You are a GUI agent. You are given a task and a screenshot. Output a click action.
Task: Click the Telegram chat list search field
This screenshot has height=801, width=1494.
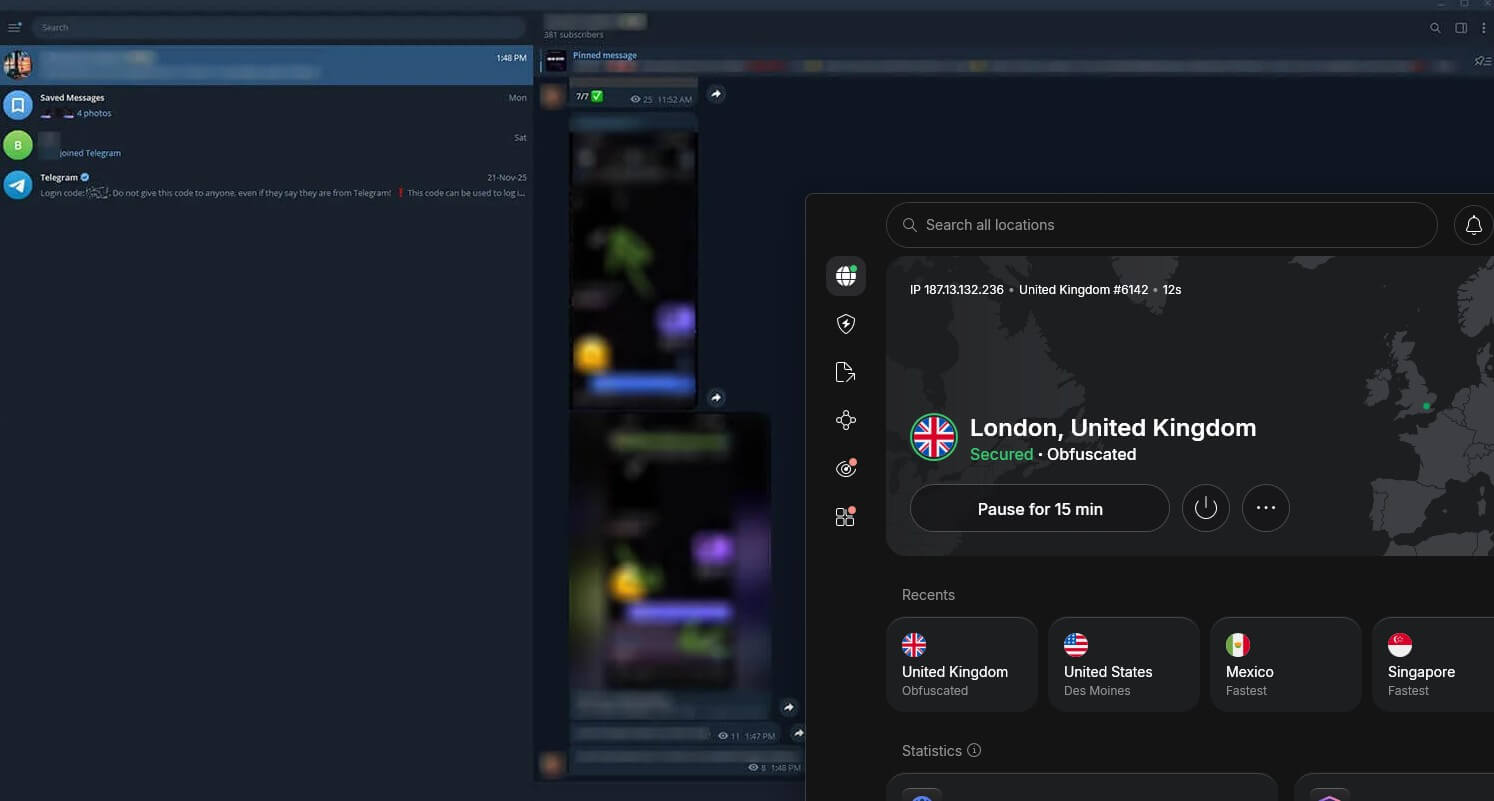point(278,27)
